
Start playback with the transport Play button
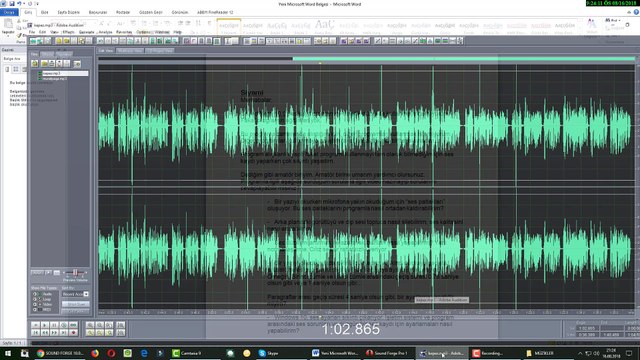pos(45,325)
